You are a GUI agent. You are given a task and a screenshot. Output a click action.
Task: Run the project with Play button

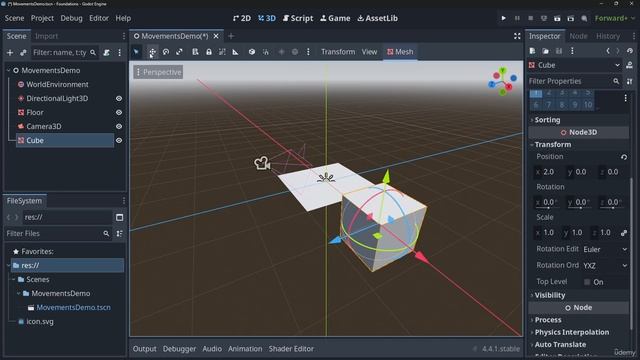(x=503, y=18)
